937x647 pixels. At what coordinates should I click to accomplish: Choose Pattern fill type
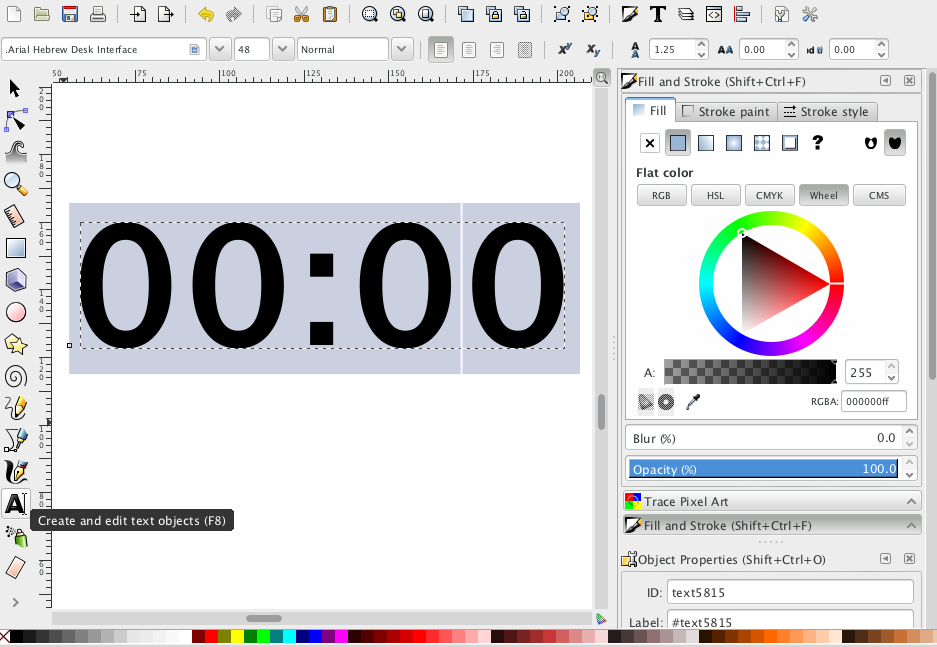(x=762, y=143)
